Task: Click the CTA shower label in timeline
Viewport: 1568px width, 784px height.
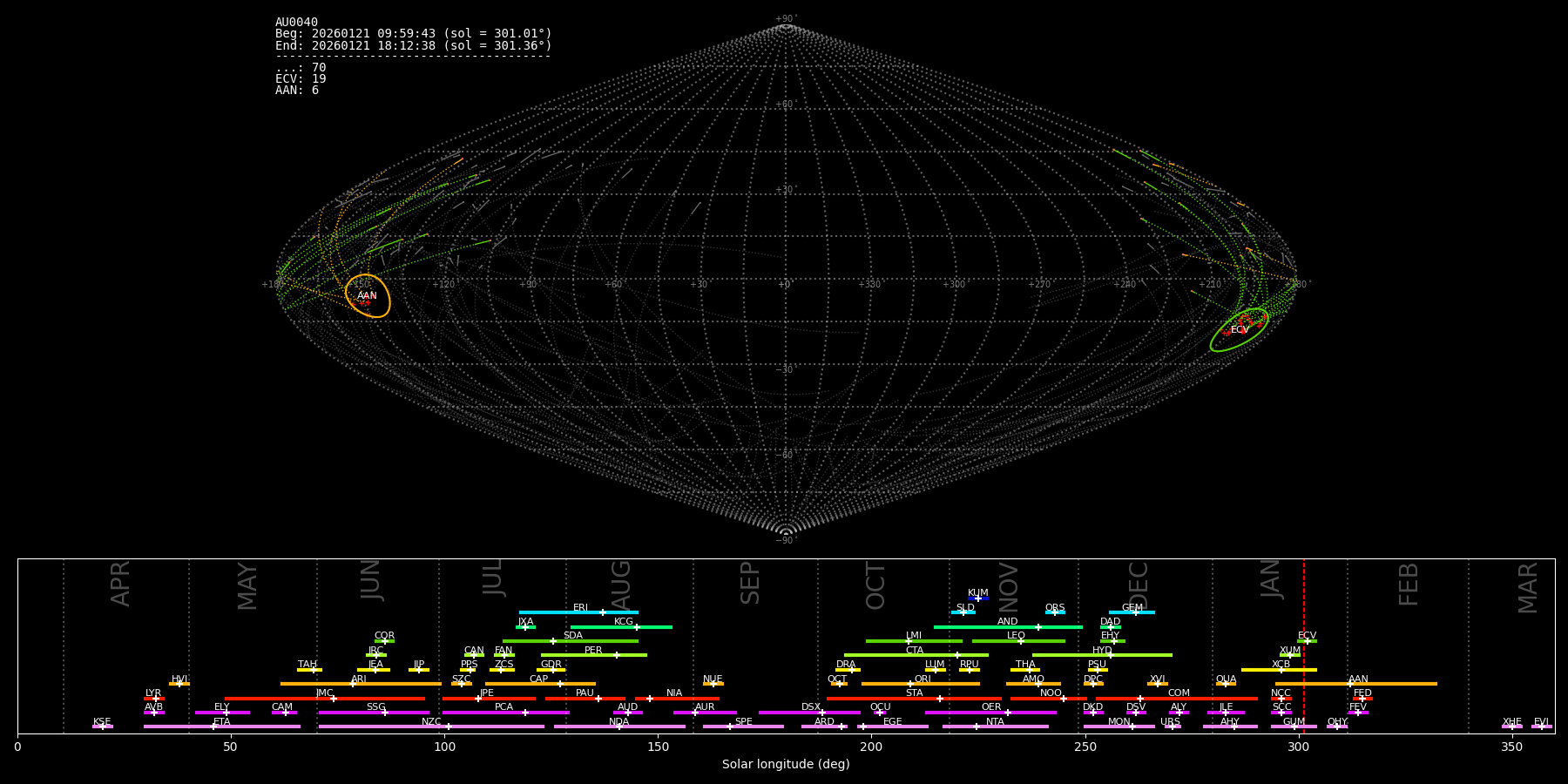Action: coord(915,651)
